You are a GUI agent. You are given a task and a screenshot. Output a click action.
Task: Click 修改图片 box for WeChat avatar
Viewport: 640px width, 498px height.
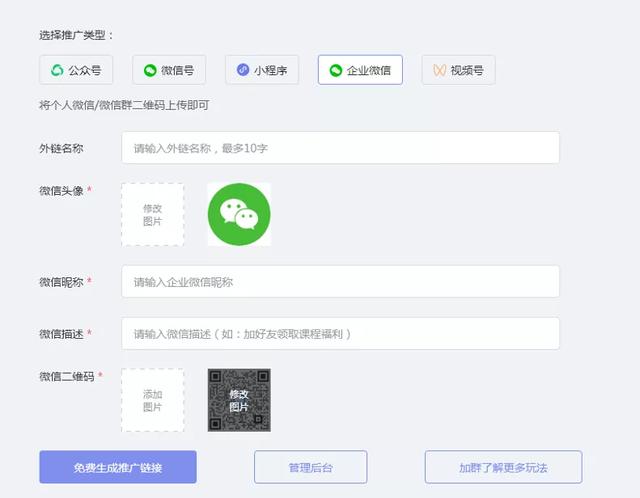coord(153,215)
